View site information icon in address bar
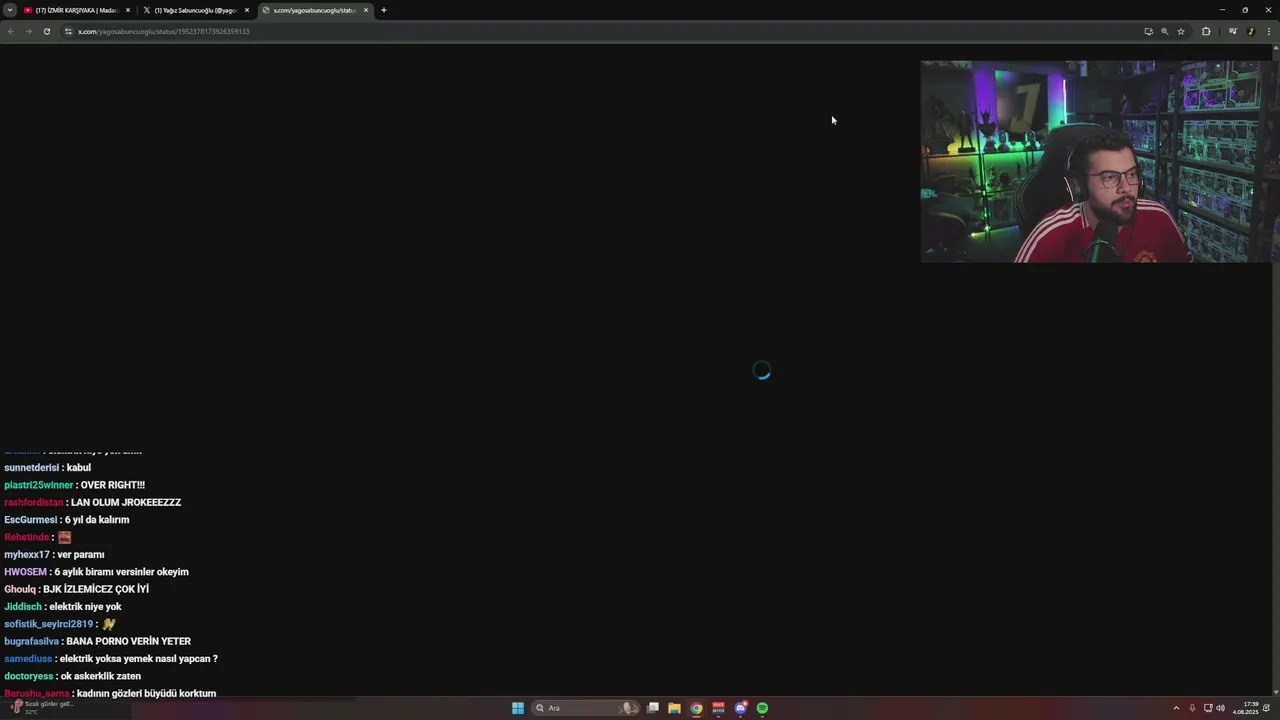 click(x=69, y=31)
